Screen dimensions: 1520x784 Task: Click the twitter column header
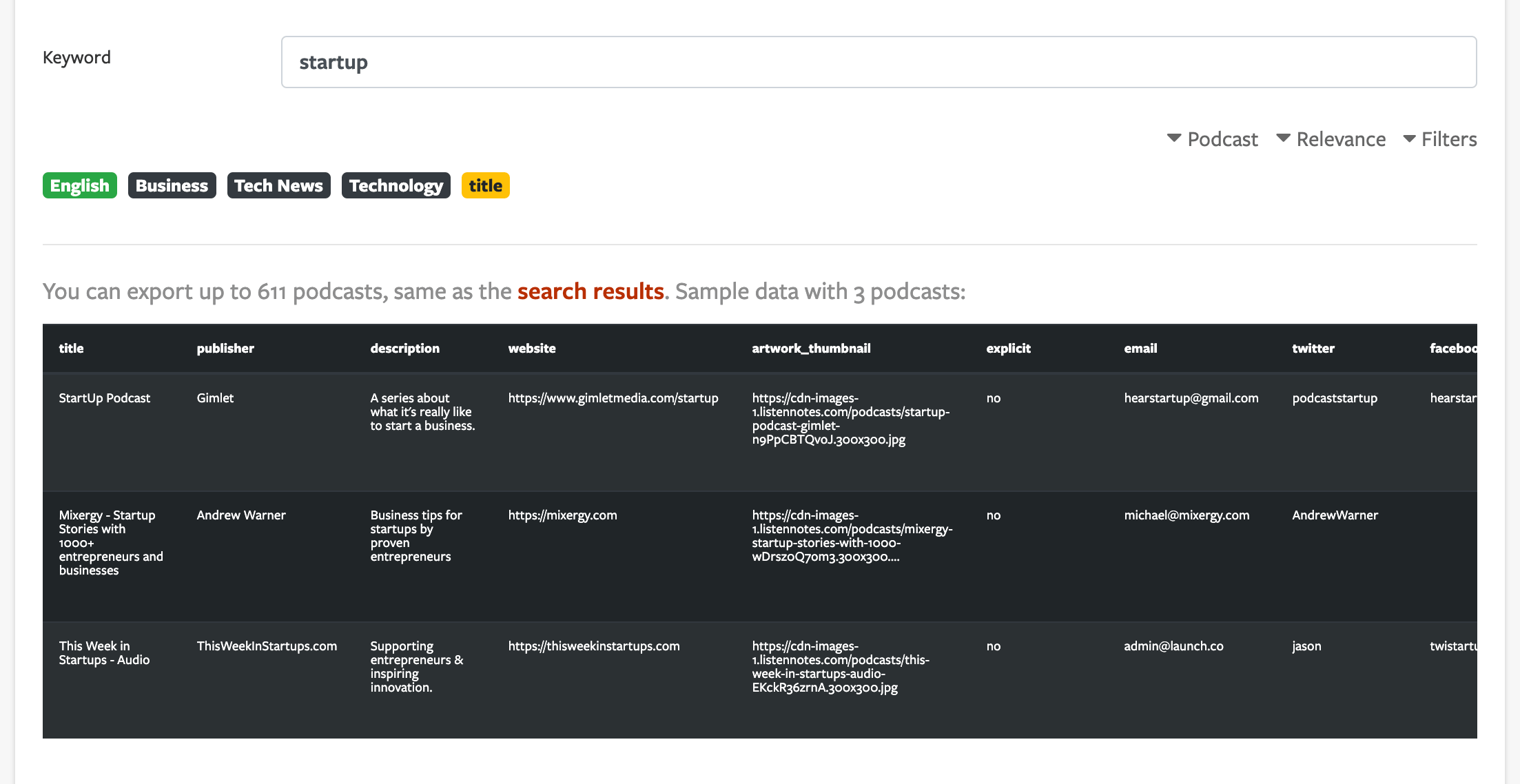1313,348
